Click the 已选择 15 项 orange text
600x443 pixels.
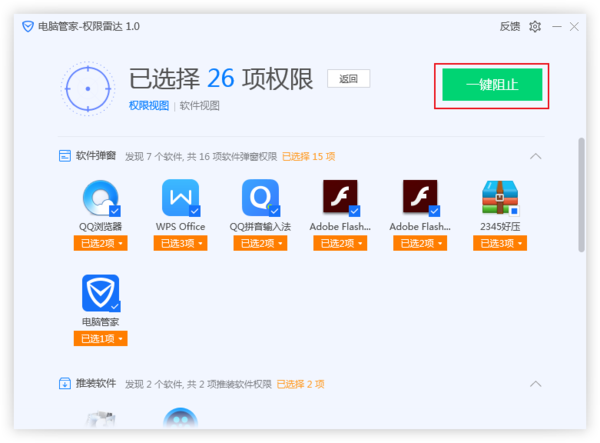pyautogui.click(x=308, y=156)
